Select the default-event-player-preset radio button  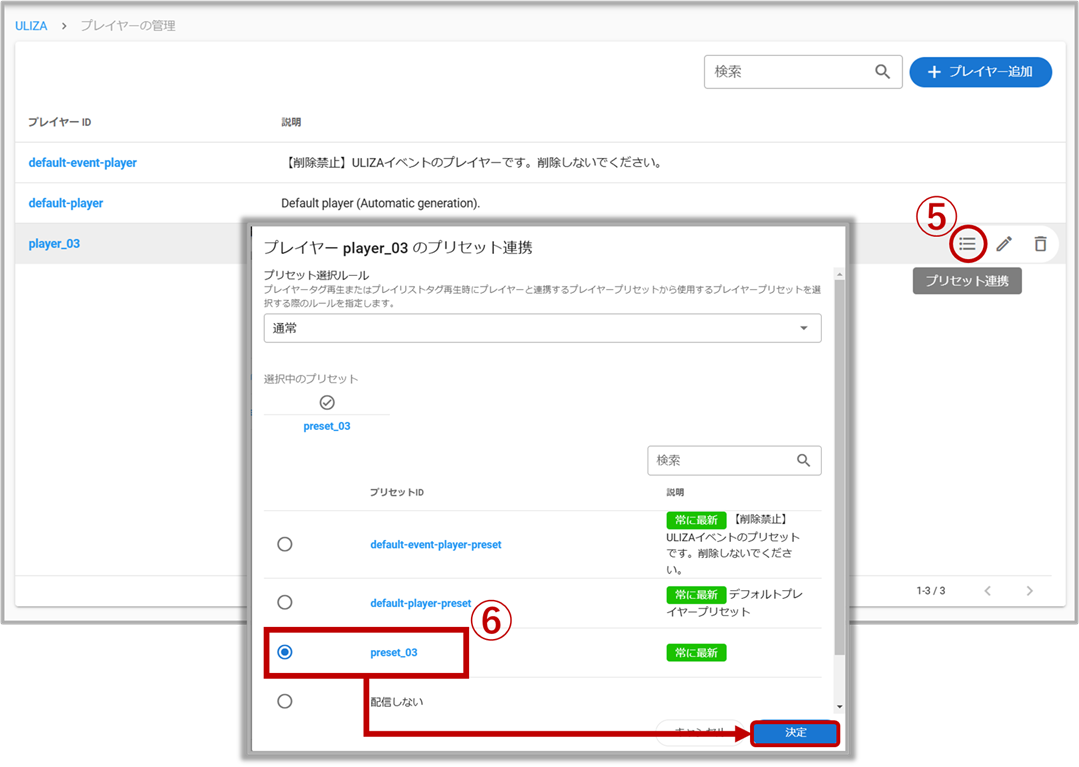point(285,544)
